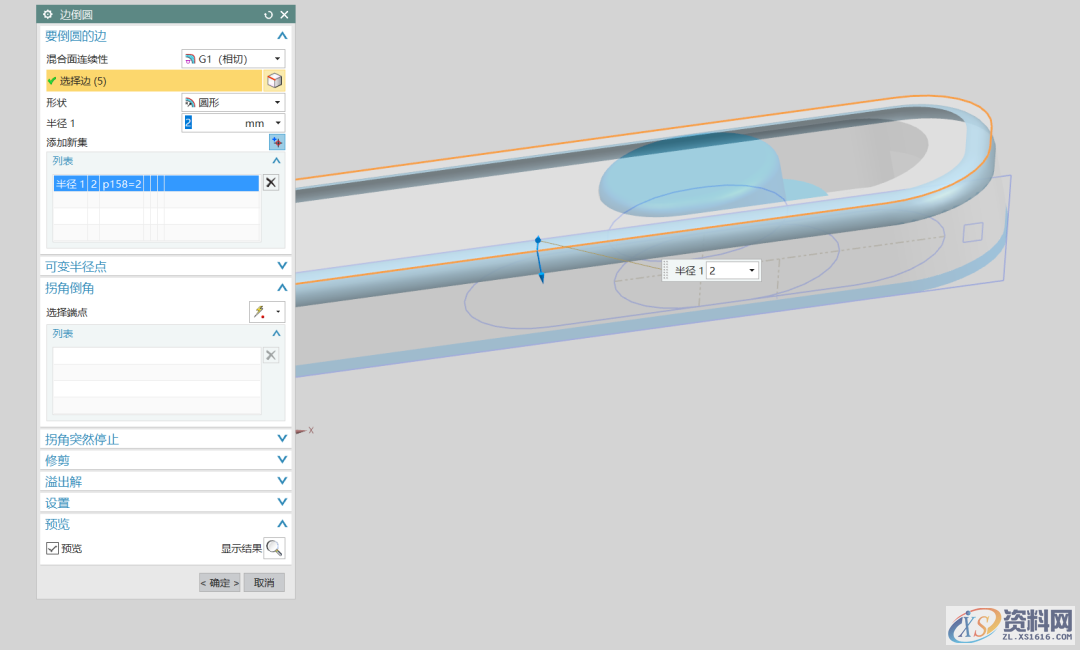Click the 确定 confirm button

click(219, 583)
